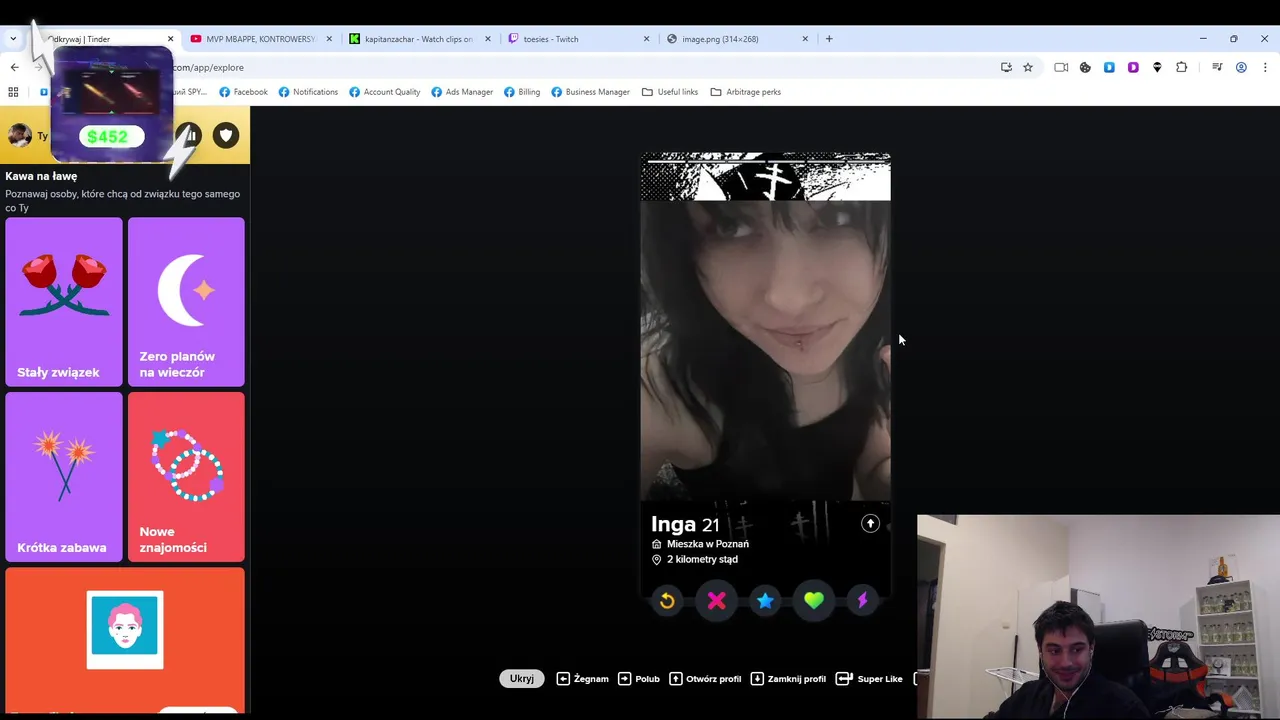Open the Account Quality bookmark

point(384,92)
